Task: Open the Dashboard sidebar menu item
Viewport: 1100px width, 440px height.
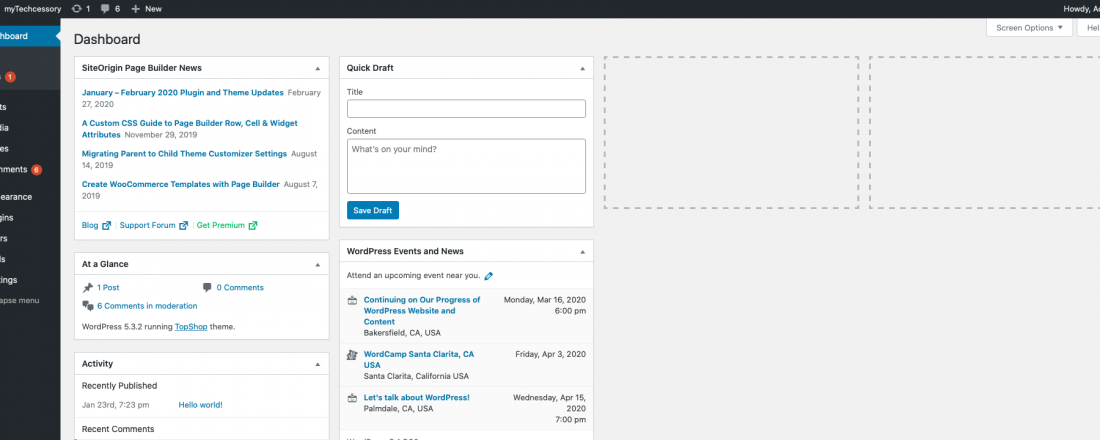Action: 30,36
